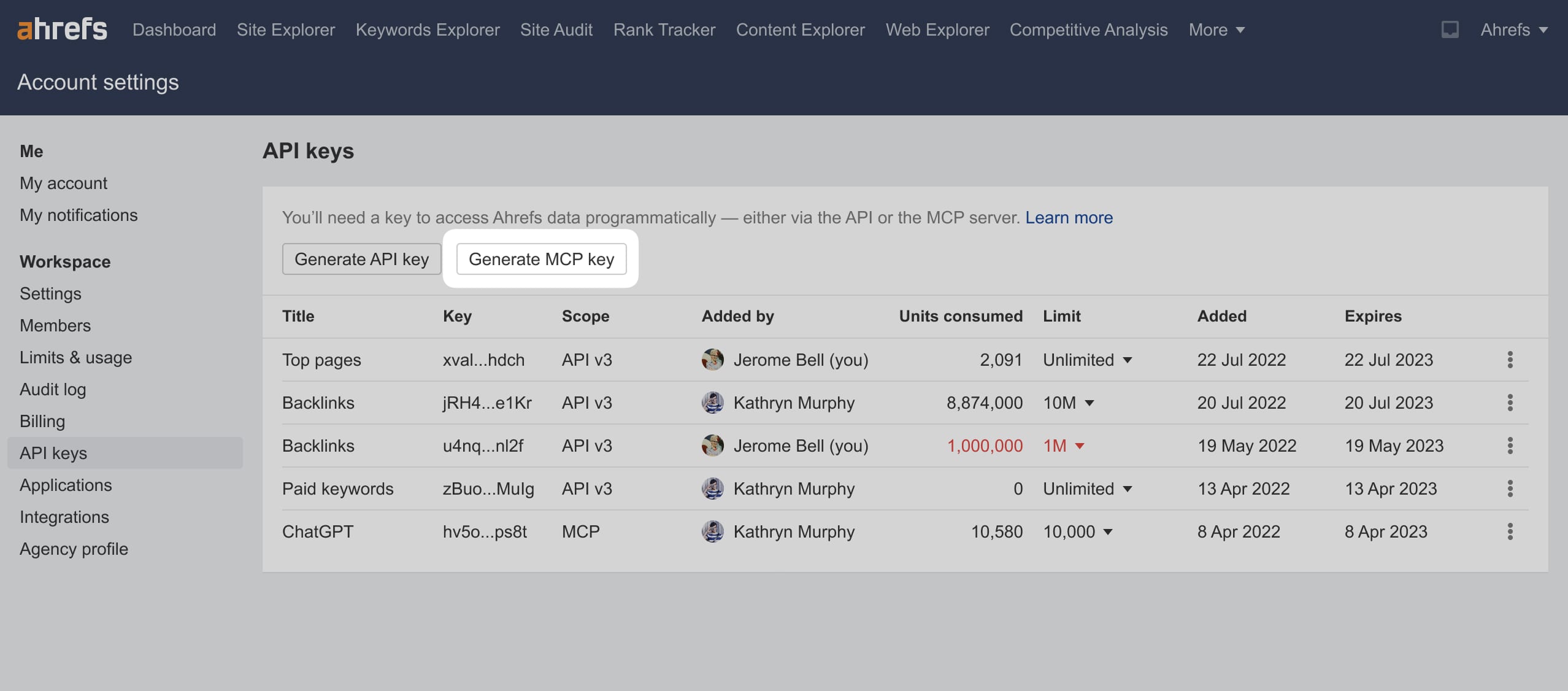Open Limits & usage in sidebar

point(75,357)
